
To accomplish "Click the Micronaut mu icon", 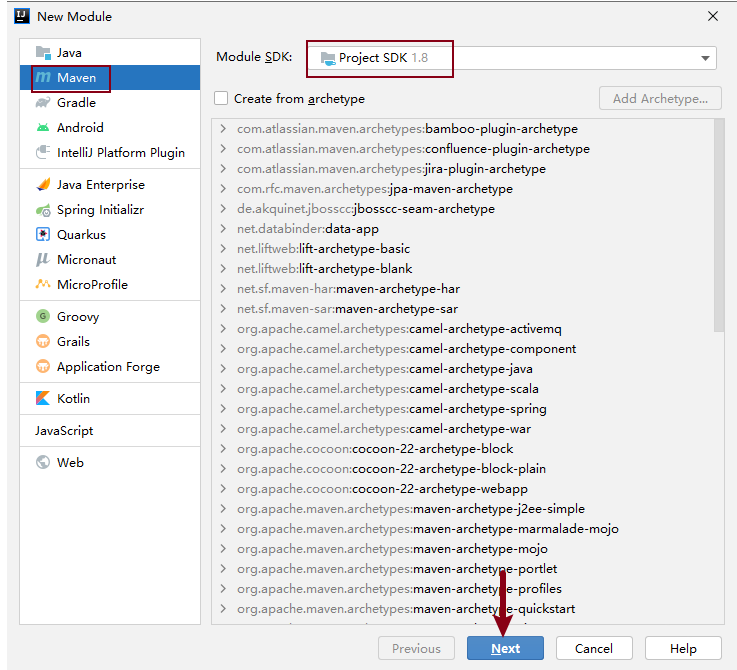I will 43,260.
